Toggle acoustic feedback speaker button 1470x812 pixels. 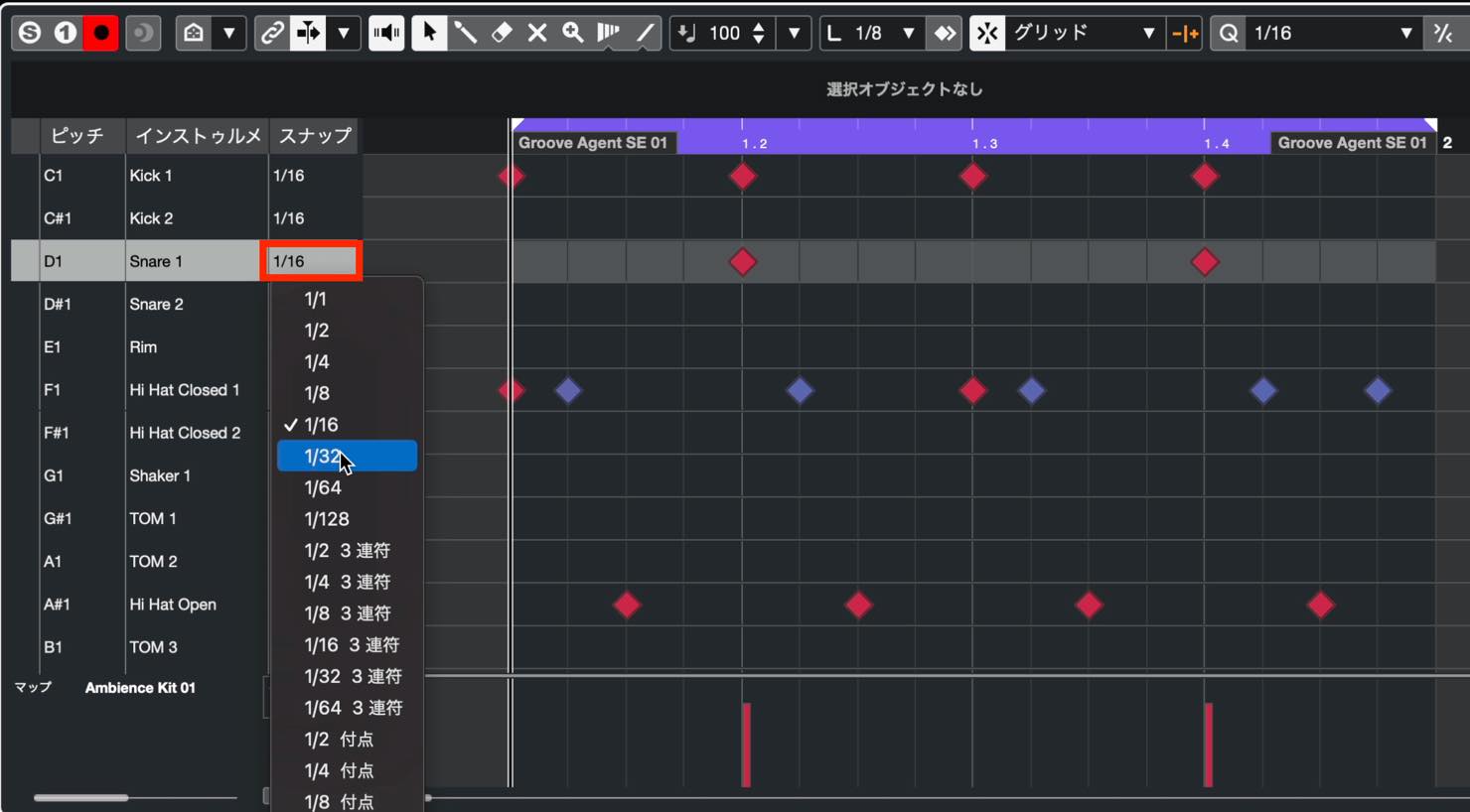pyautogui.click(x=386, y=33)
